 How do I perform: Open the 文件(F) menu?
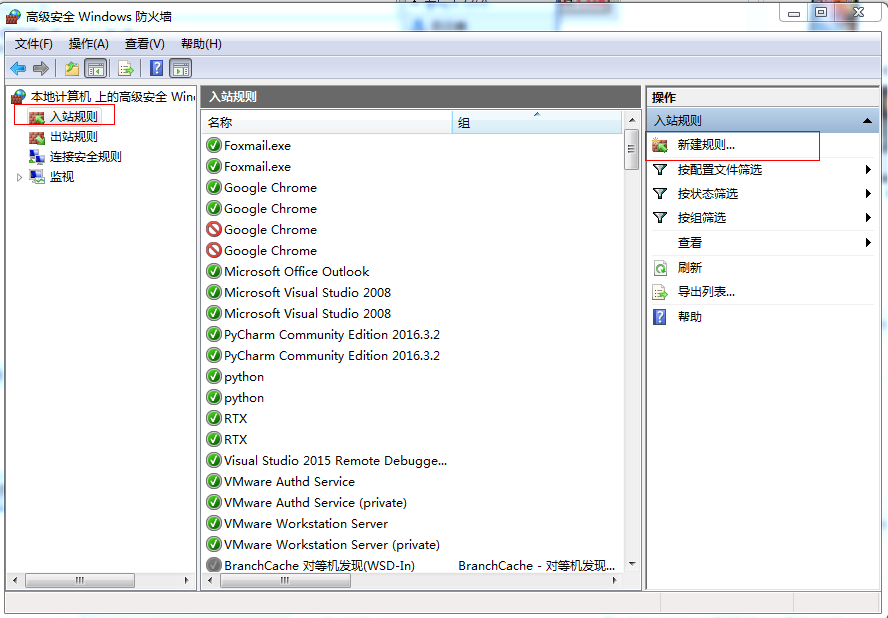pos(33,44)
